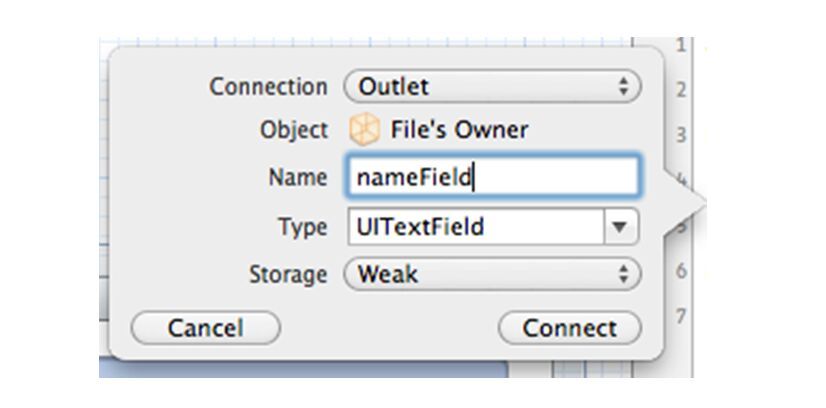The image size is (826, 408).
Task: Click line number 3 in editor gutter
Action: click(x=681, y=135)
